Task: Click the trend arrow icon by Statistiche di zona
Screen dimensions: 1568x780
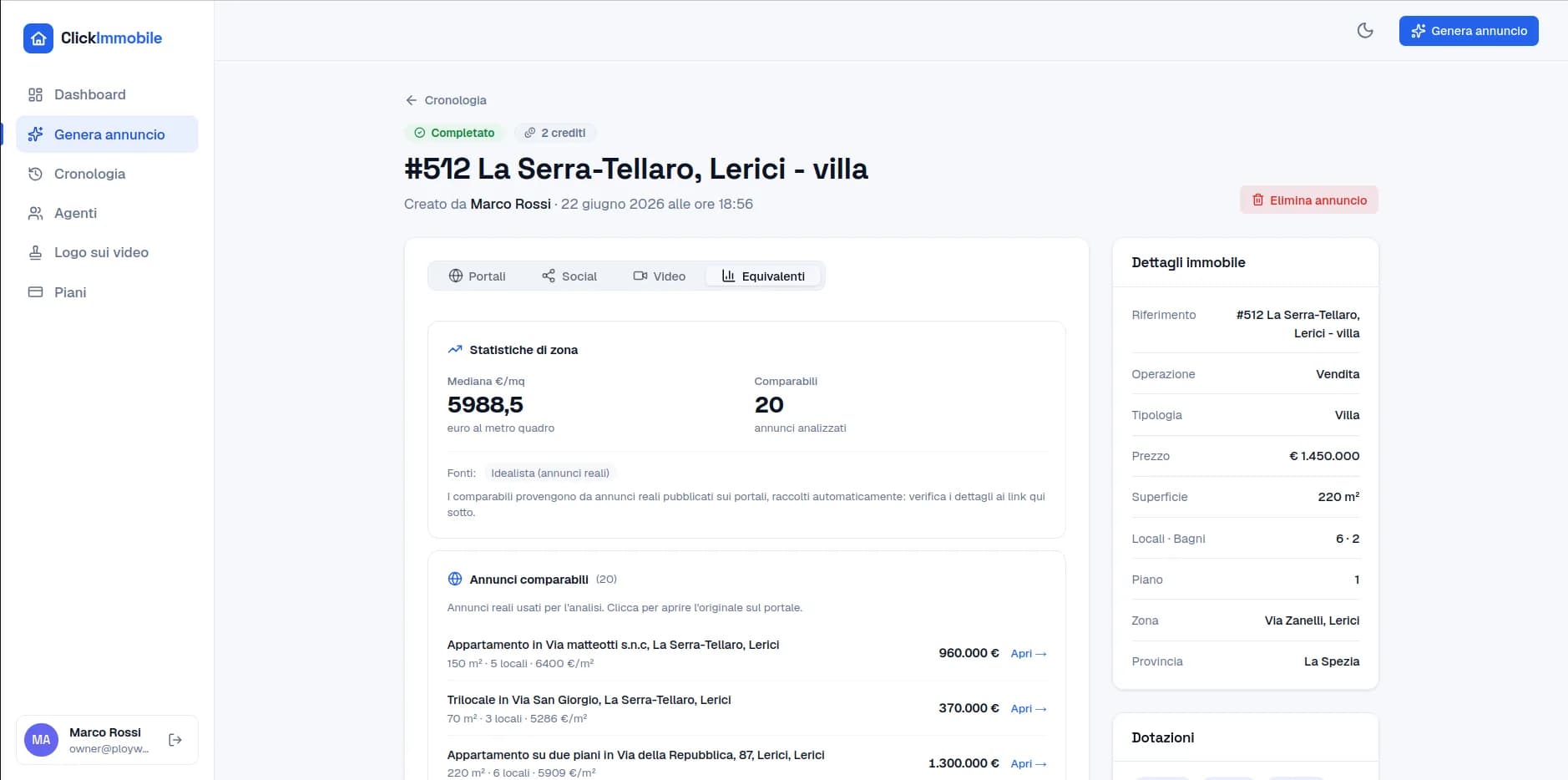Action: coord(455,349)
